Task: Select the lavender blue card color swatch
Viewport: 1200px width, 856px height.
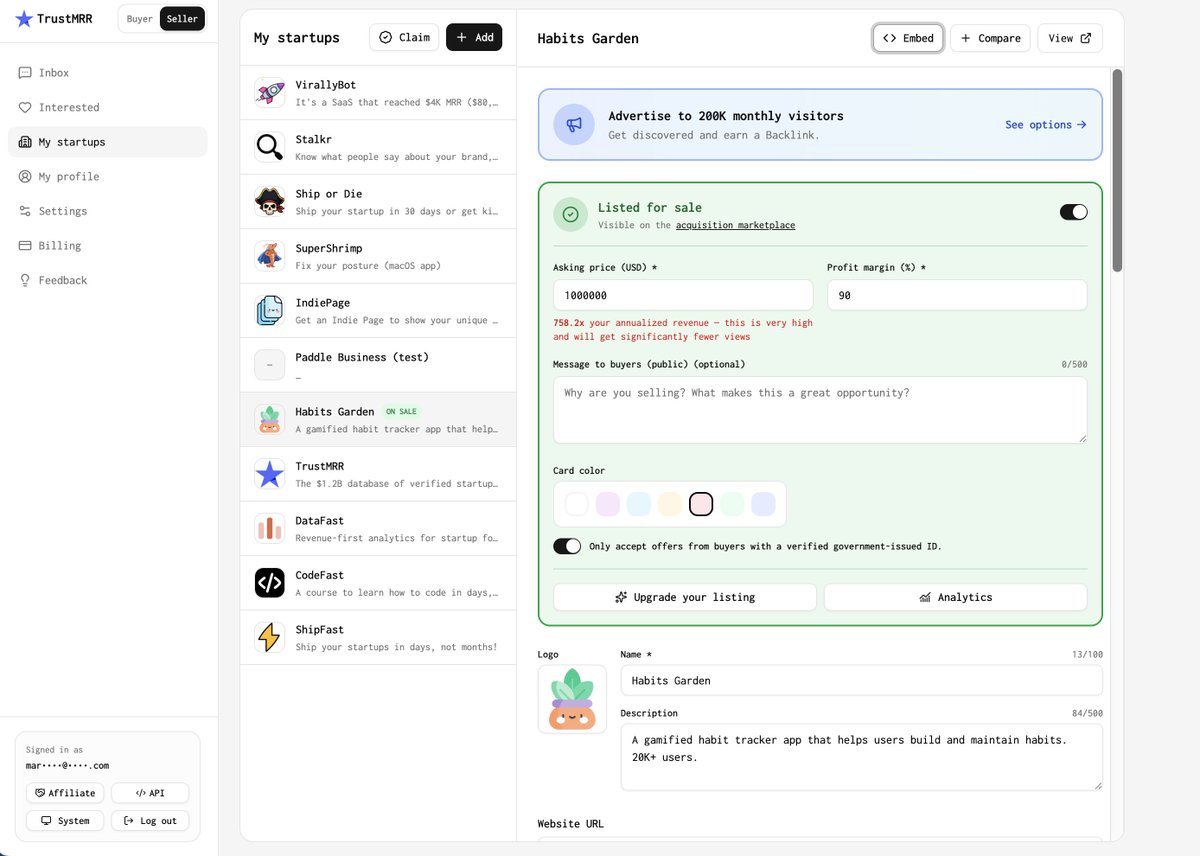Action: [763, 504]
